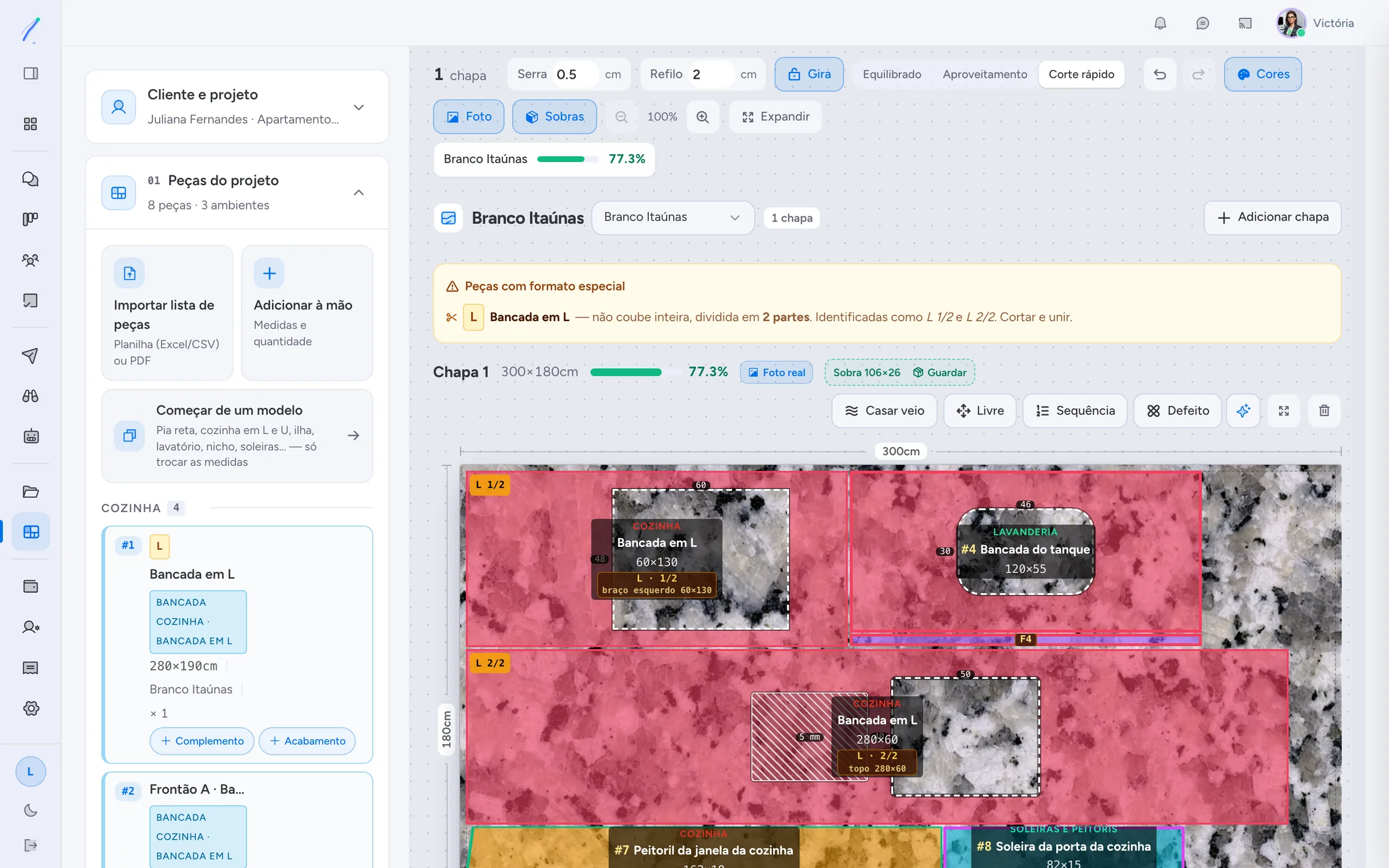The image size is (1389, 868).
Task: Toggle the Gira rotation option
Action: click(x=809, y=74)
